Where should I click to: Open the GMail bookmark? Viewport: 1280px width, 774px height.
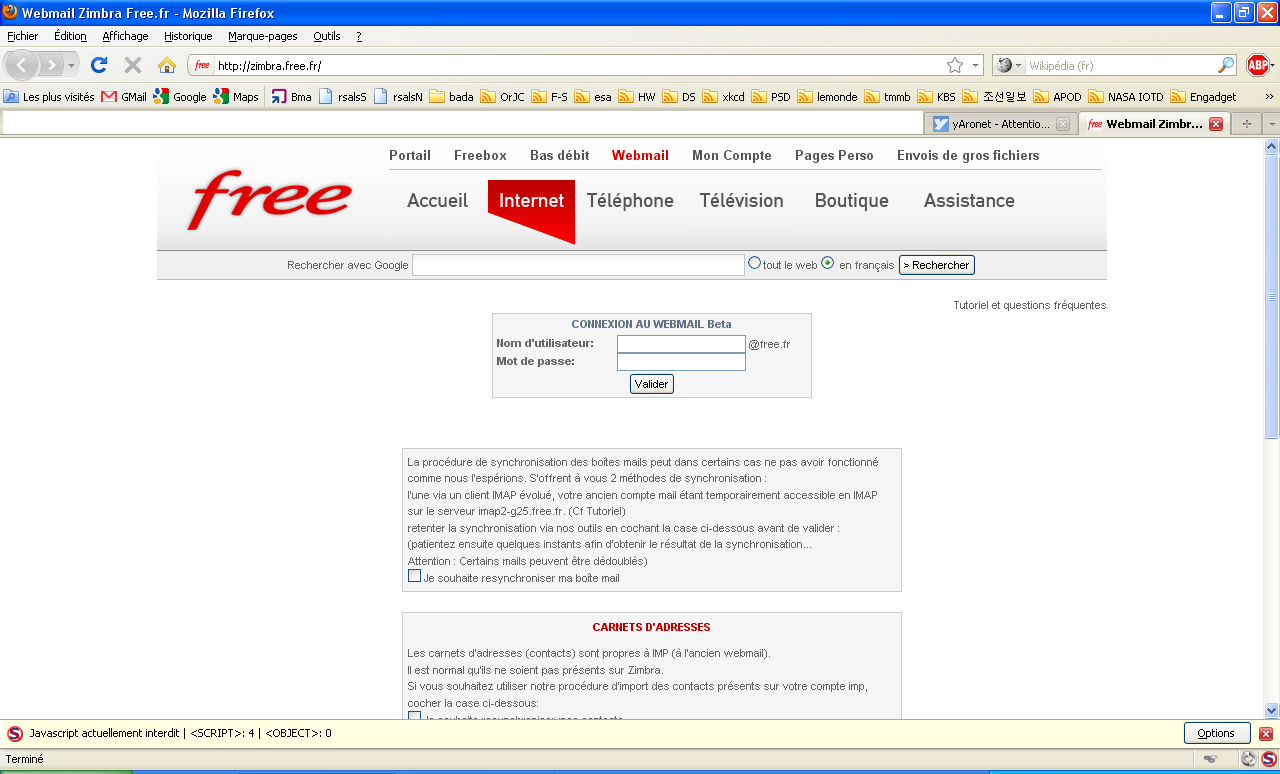click(x=124, y=97)
